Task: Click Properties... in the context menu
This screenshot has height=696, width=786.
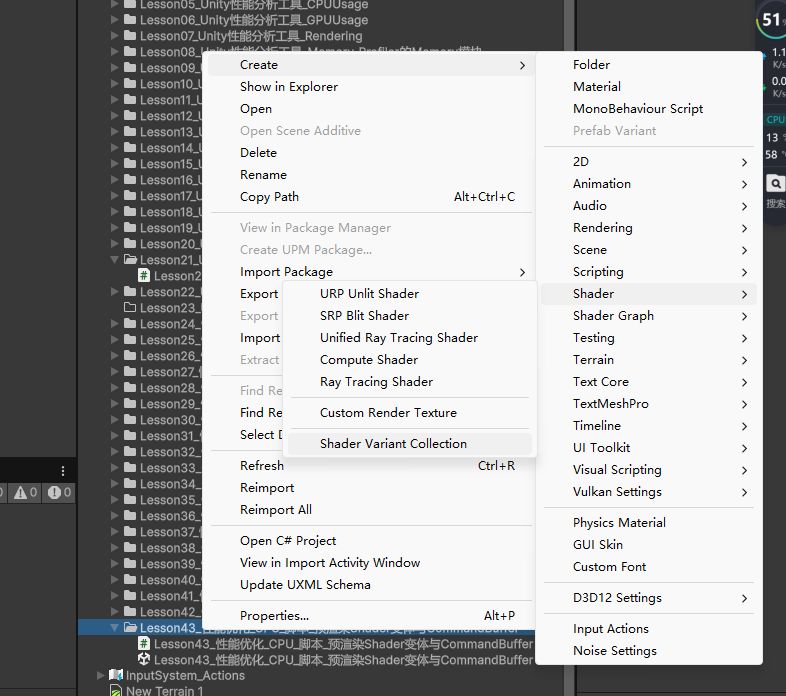Action: [274, 616]
